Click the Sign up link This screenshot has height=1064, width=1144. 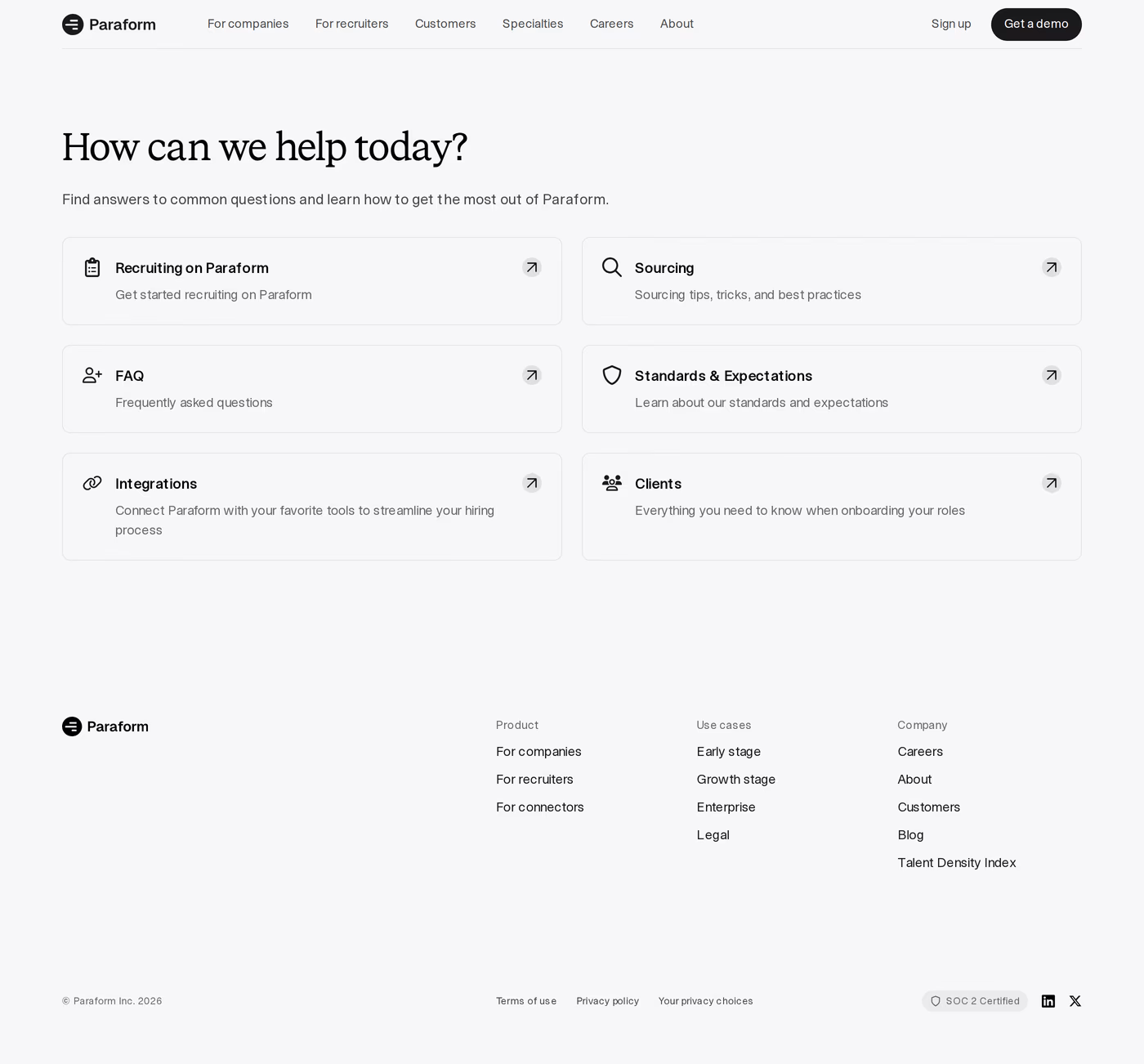point(951,24)
